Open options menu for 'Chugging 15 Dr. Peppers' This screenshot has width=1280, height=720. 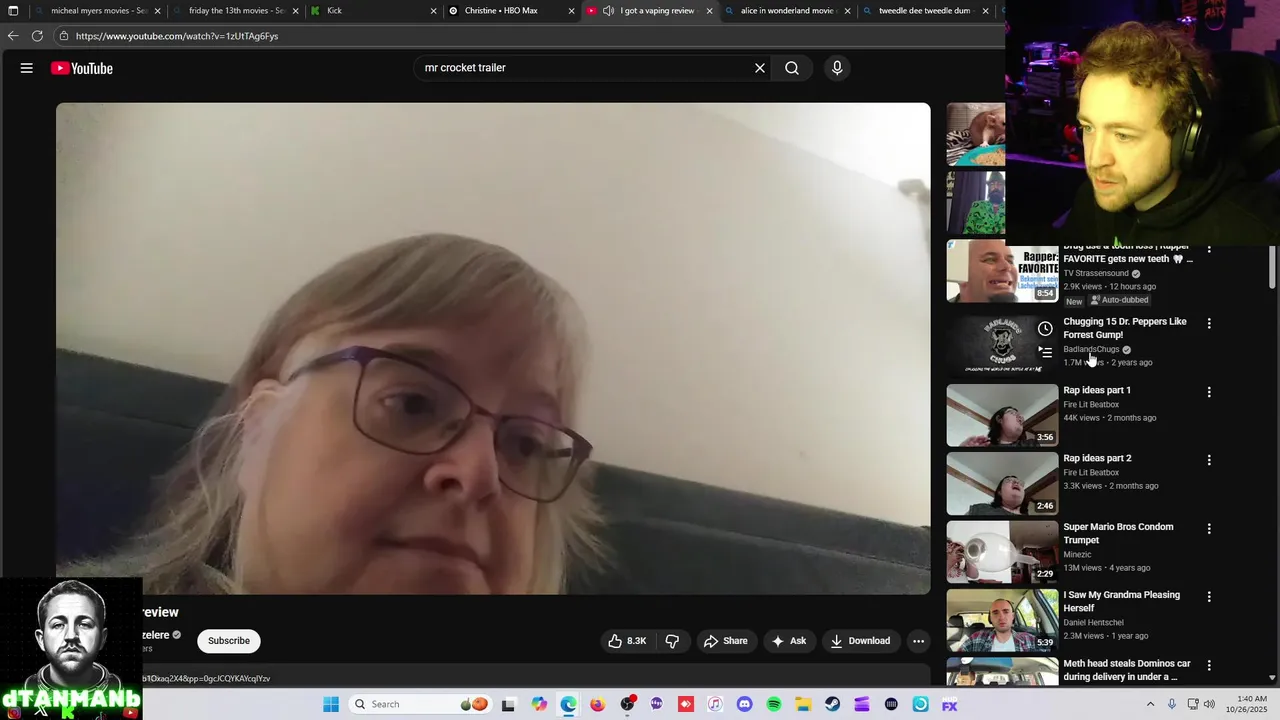tap(1209, 324)
